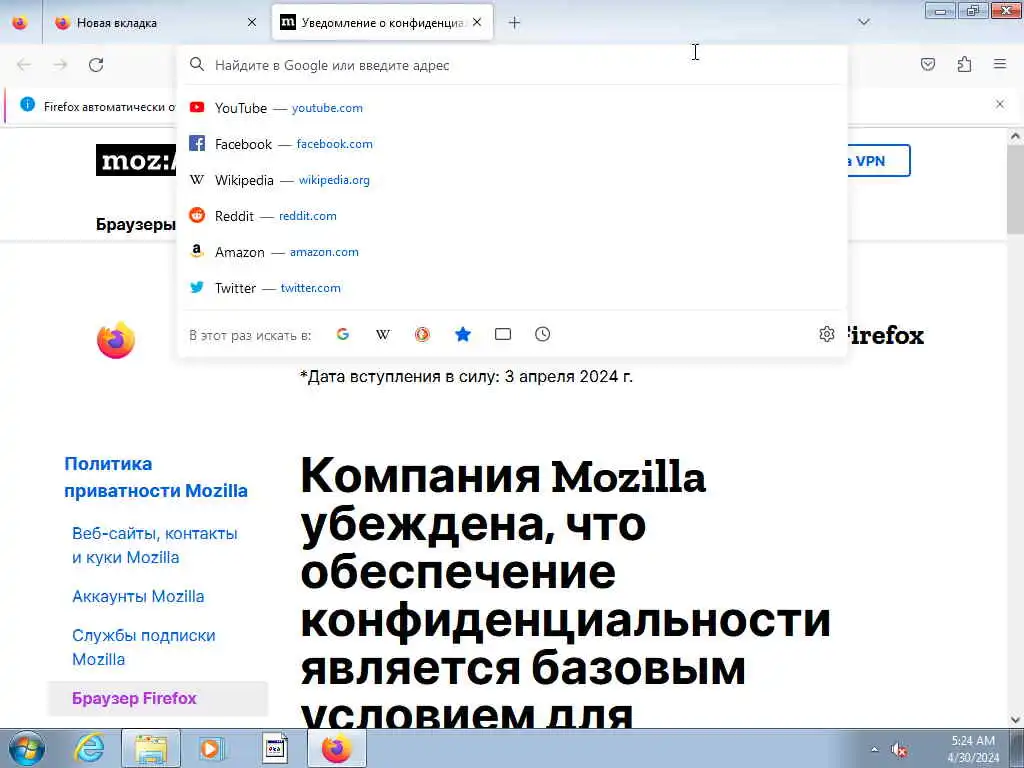This screenshot has height=768, width=1024.
Task: Search in bookmarks star icon
Action: click(x=463, y=334)
